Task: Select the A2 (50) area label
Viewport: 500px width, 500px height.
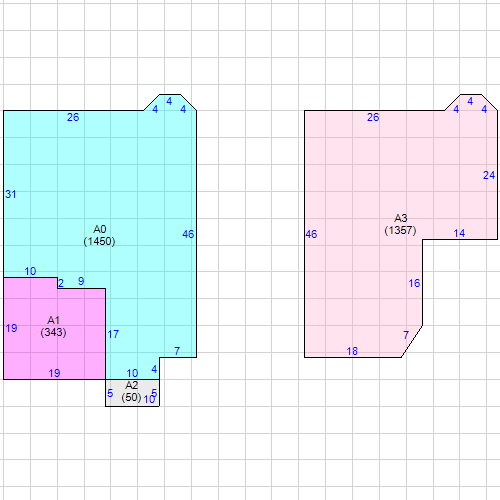Action: coord(131,391)
